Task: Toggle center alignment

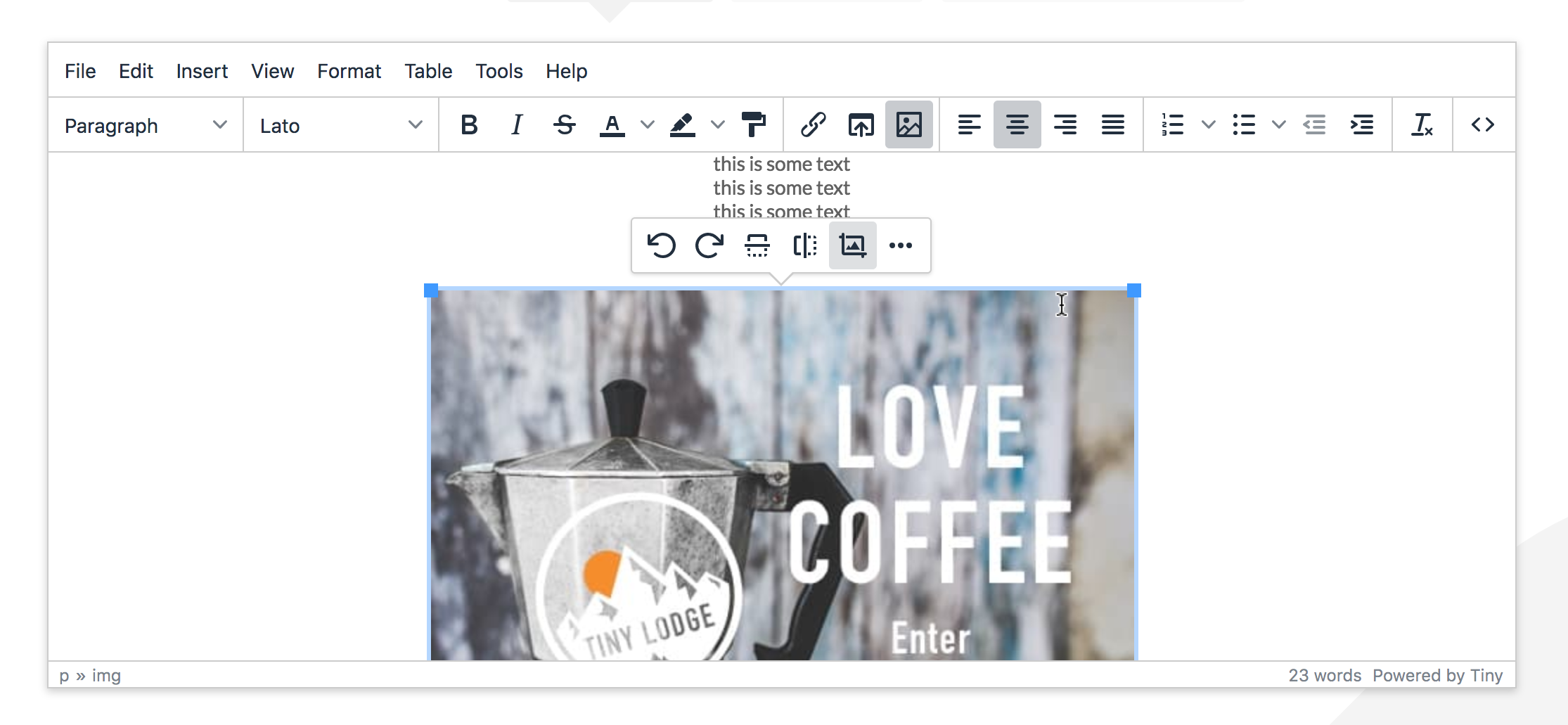Action: coord(1017,125)
